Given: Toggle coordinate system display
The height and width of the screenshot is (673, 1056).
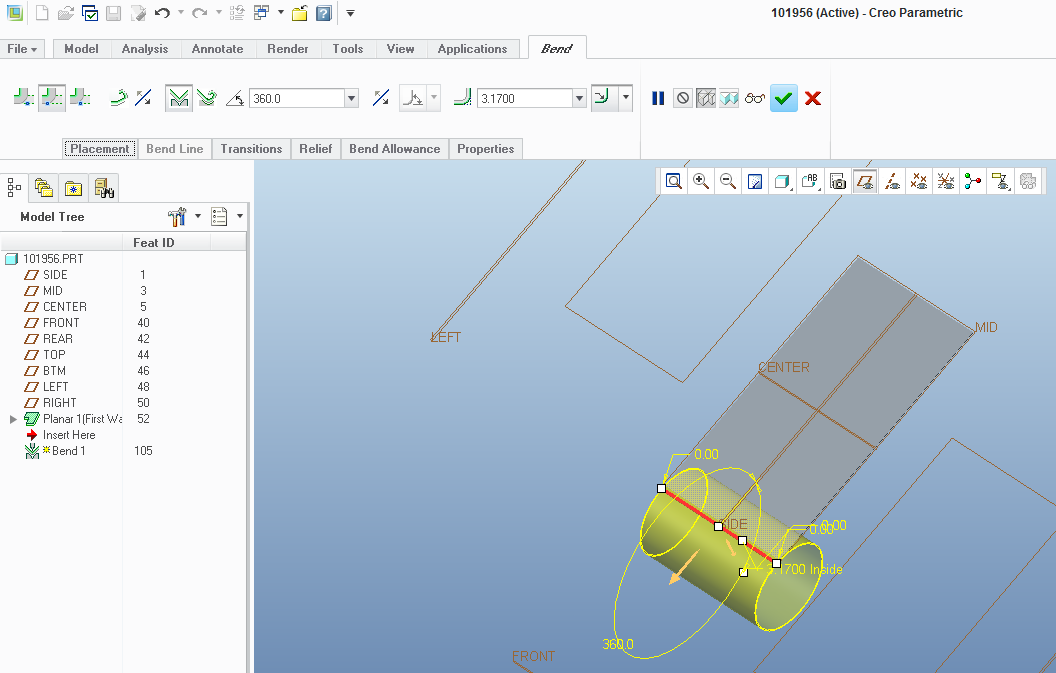Looking at the screenshot, I should pos(946,181).
